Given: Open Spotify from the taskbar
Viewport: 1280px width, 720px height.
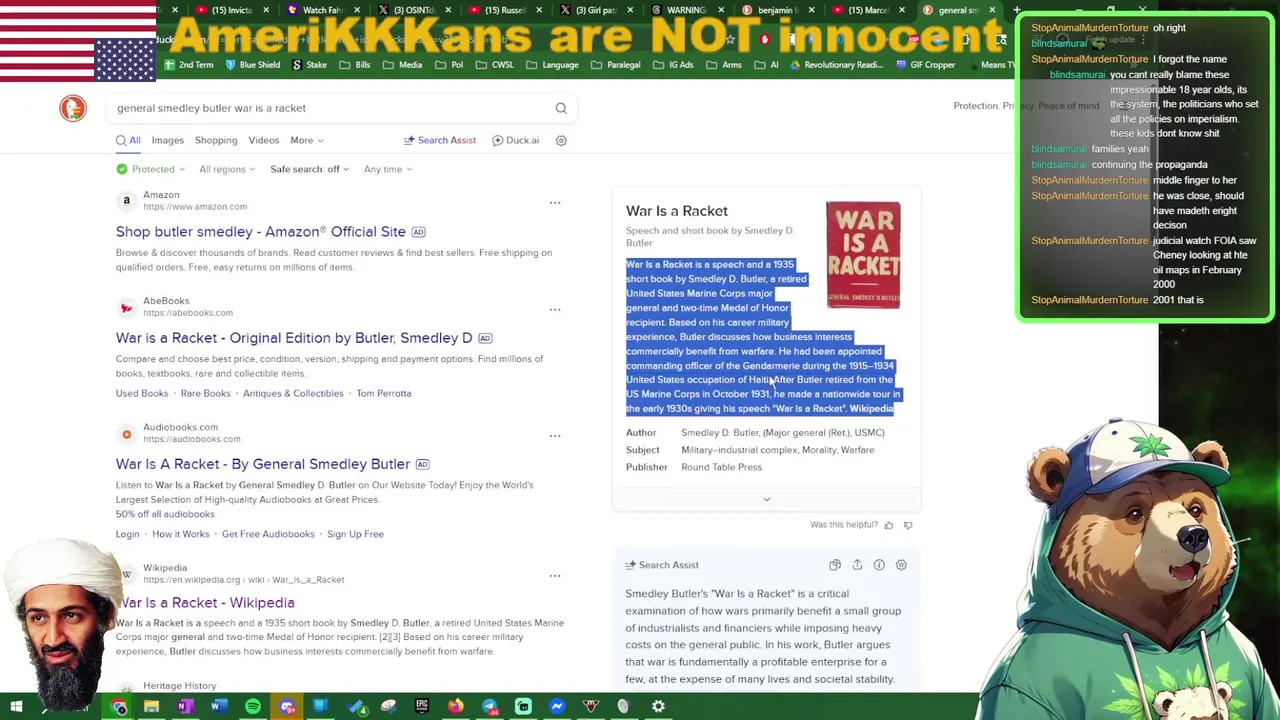Looking at the screenshot, I should pos(253,707).
